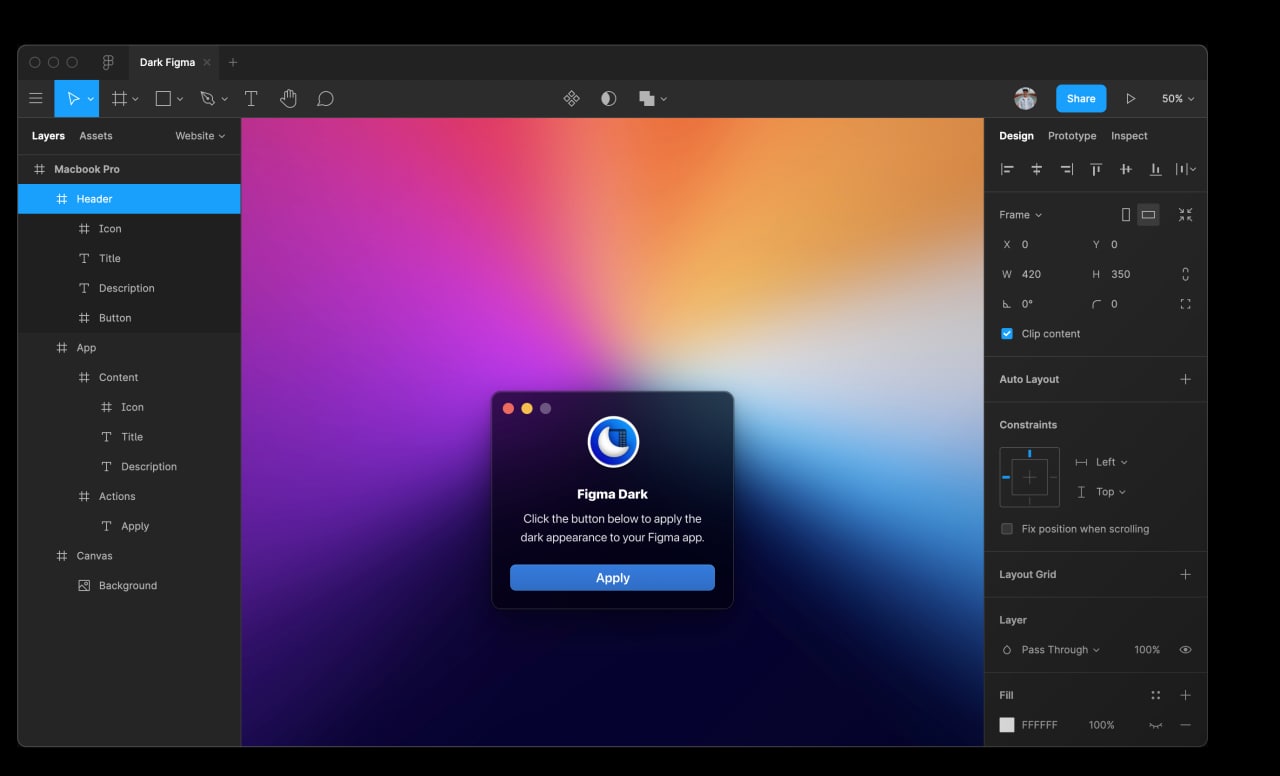Click Align horizontal centers icon

pyautogui.click(x=1037, y=169)
